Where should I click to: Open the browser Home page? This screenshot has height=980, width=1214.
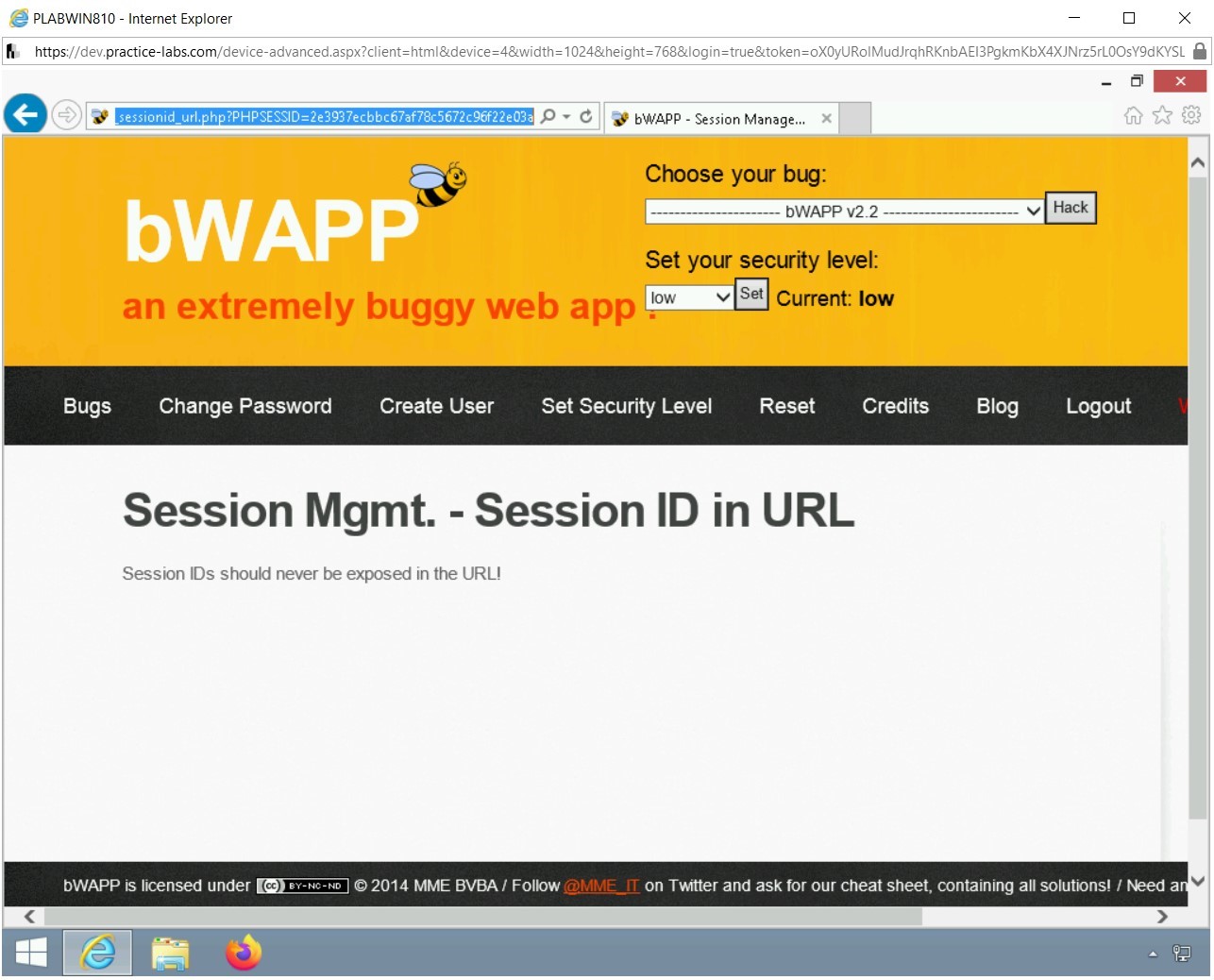(1132, 115)
